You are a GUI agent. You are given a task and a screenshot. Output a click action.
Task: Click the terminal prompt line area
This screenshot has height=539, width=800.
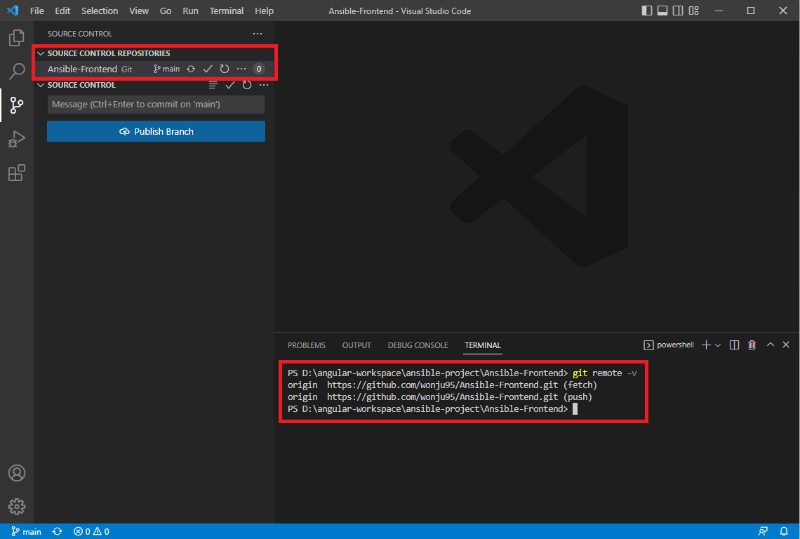point(433,409)
